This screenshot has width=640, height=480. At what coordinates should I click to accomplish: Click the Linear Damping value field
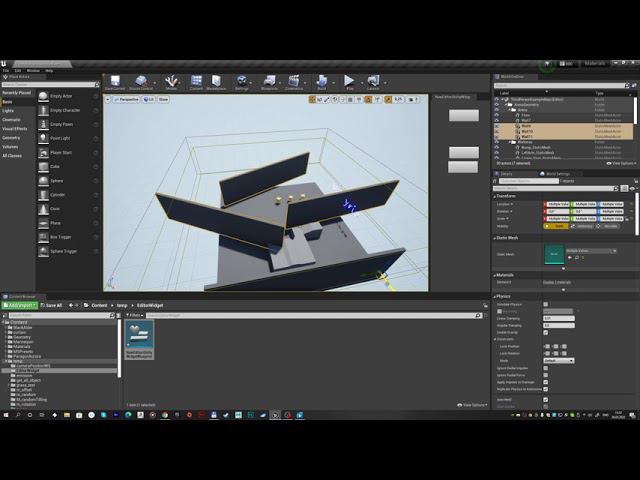click(559, 318)
